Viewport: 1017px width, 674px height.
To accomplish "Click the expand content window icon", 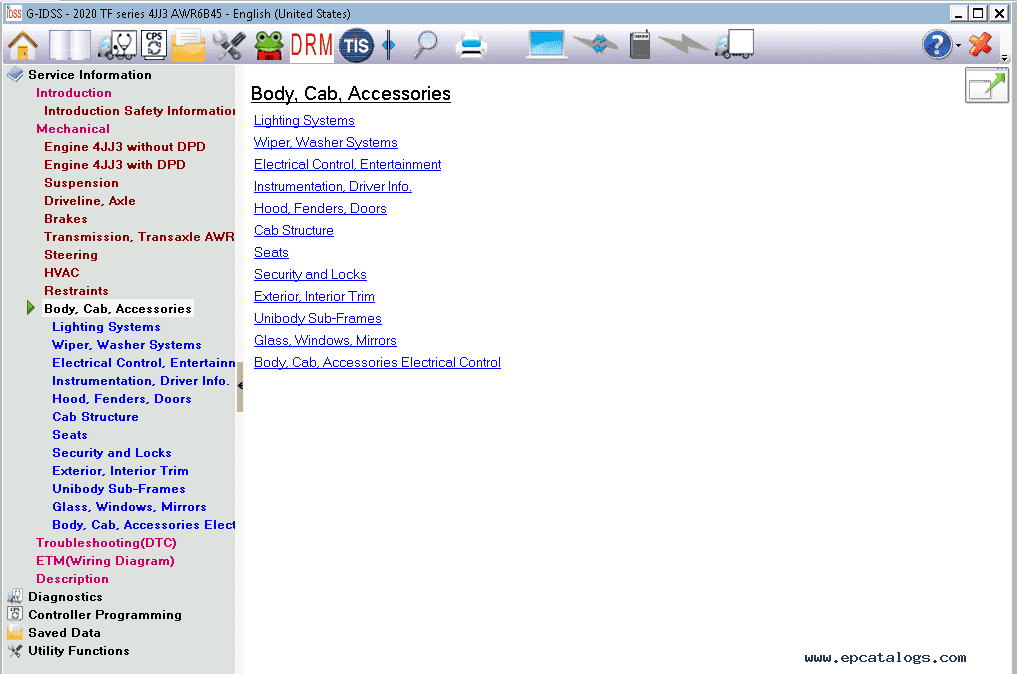I will pos(987,85).
